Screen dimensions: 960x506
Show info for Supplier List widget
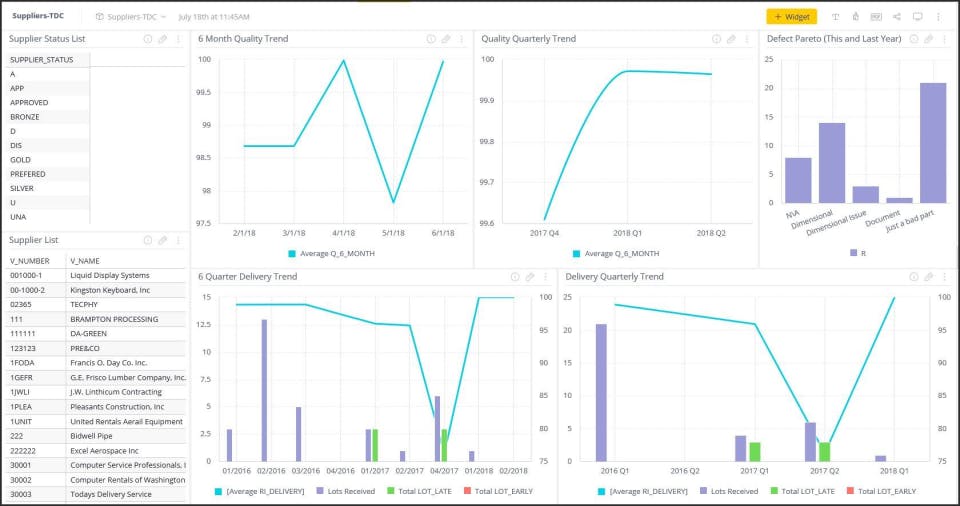148,240
